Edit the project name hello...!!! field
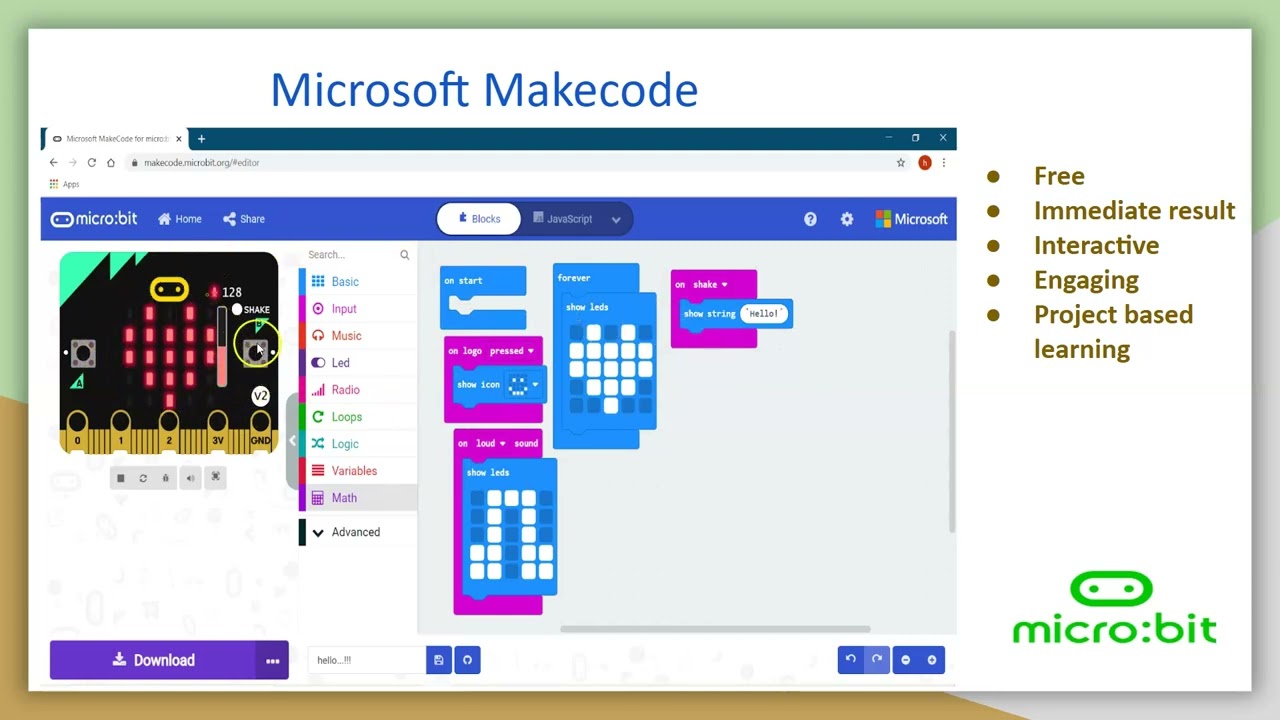The width and height of the screenshot is (1280, 720). tap(367, 660)
